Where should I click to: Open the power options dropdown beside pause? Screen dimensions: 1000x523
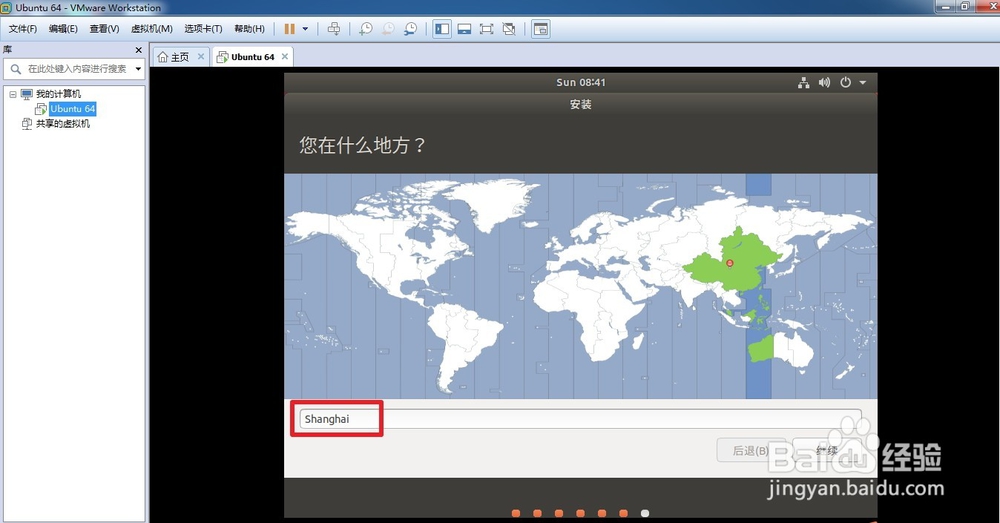pyautogui.click(x=305, y=29)
